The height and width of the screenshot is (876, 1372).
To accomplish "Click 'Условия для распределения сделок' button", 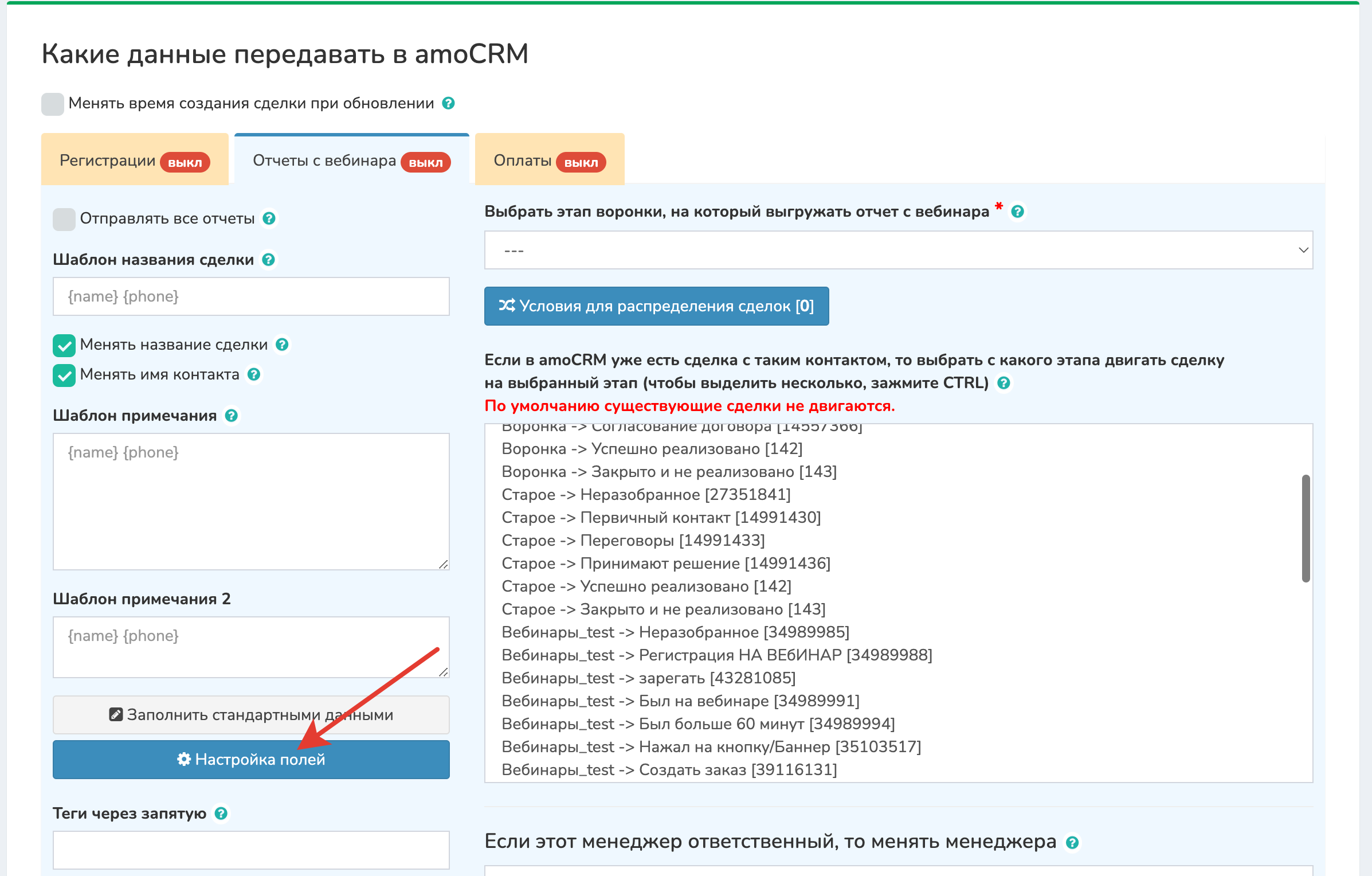I will (x=656, y=306).
